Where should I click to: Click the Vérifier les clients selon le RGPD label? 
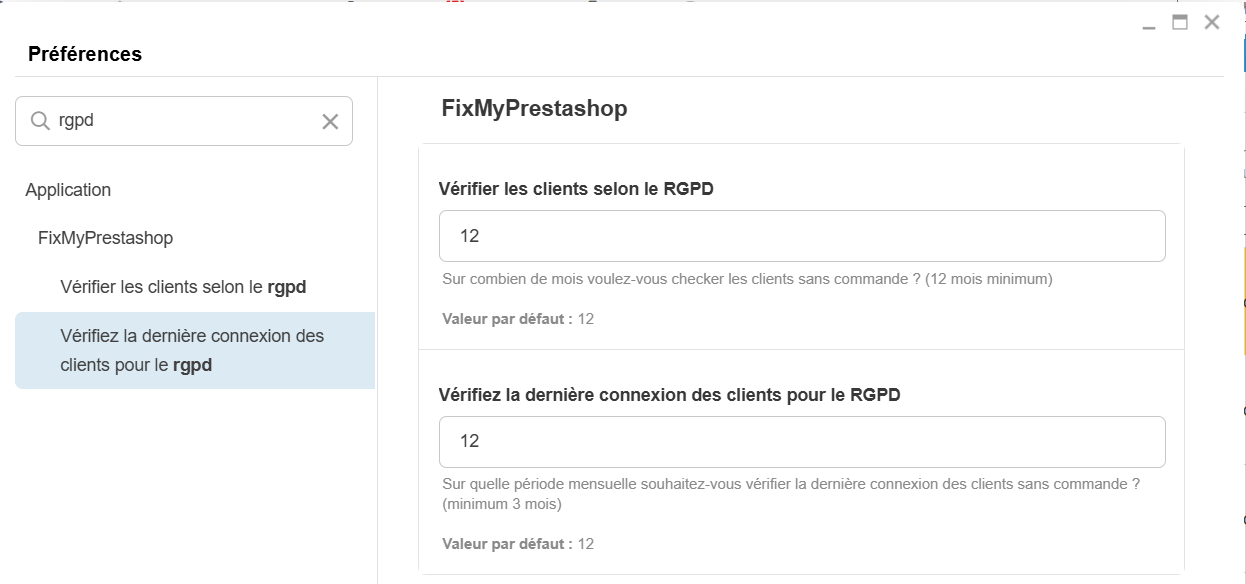[x=576, y=189]
